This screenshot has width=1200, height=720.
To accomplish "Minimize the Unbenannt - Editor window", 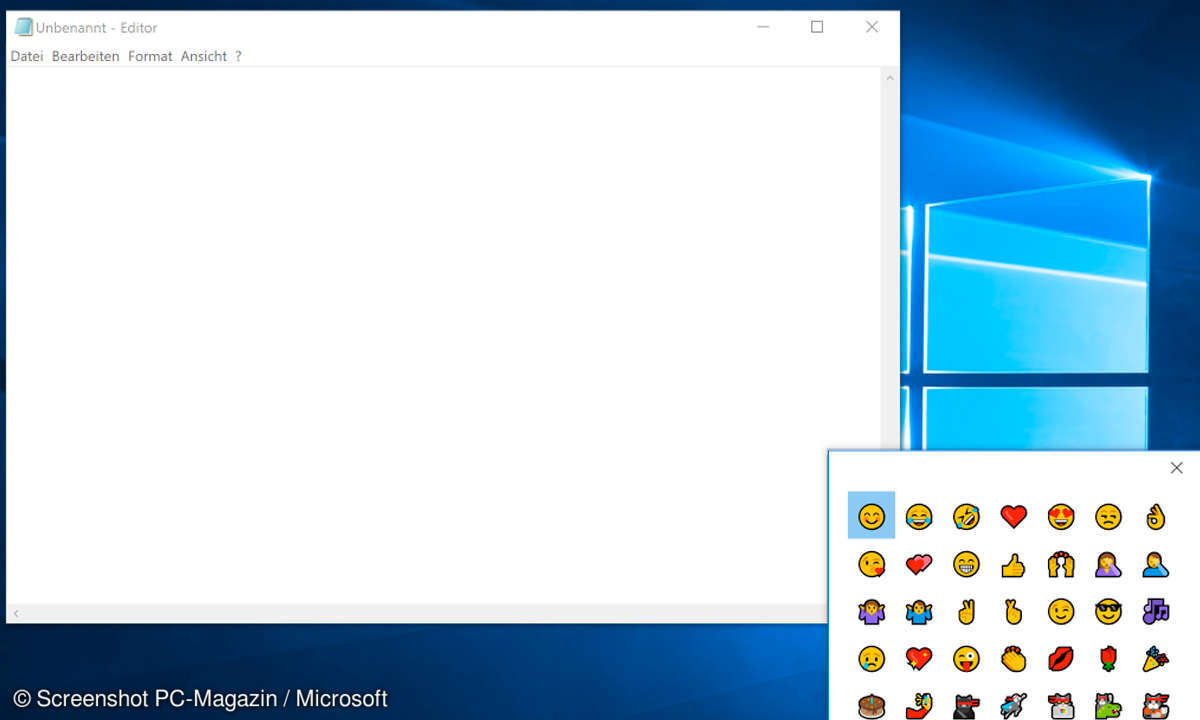I will (x=763, y=27).
